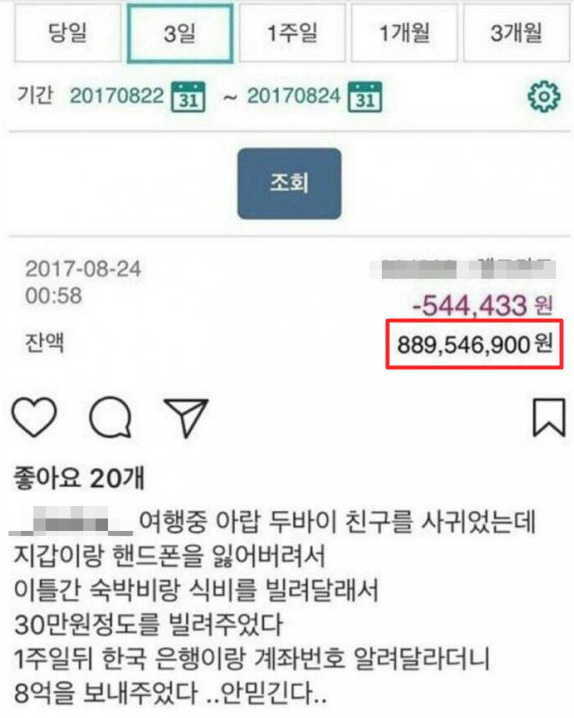Select the 889,546,900원 balance amount
Image resolution: width=574 pixels, height=718 pixels.
[475, 344]
